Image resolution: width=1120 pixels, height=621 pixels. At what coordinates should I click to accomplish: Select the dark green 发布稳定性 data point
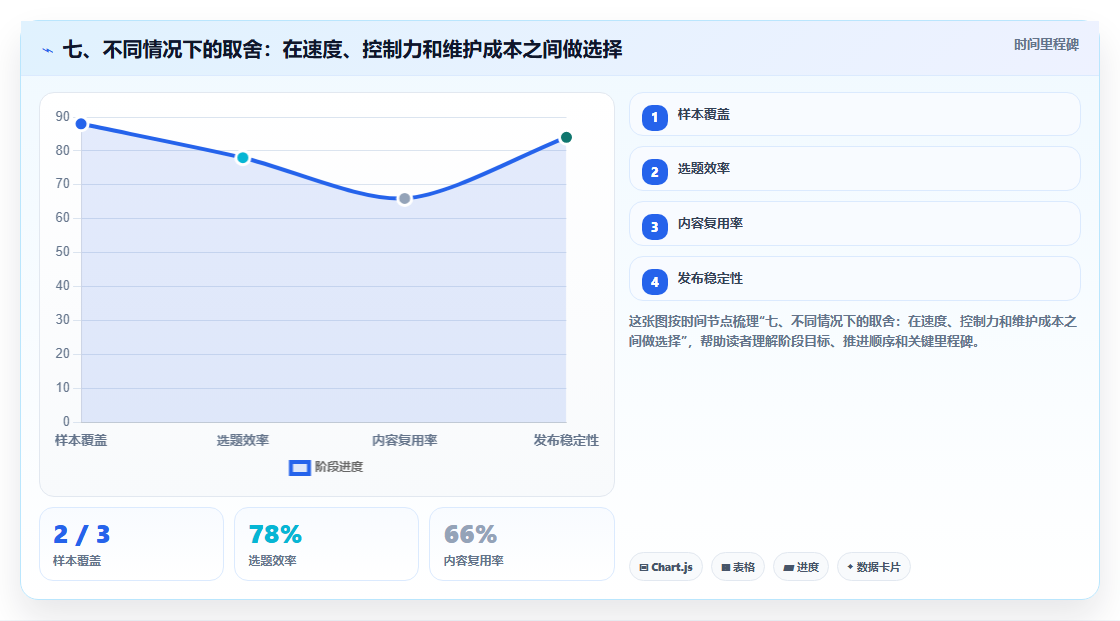click(x=566, y=137)
